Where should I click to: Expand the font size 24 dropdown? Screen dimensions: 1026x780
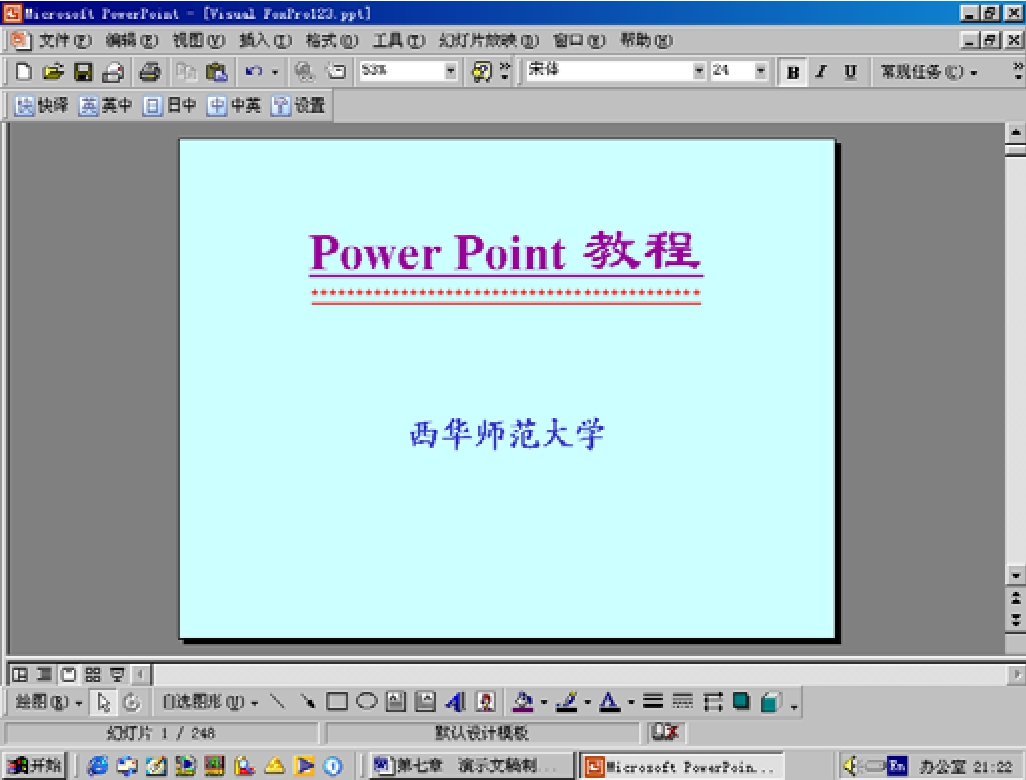click(760, 71)
